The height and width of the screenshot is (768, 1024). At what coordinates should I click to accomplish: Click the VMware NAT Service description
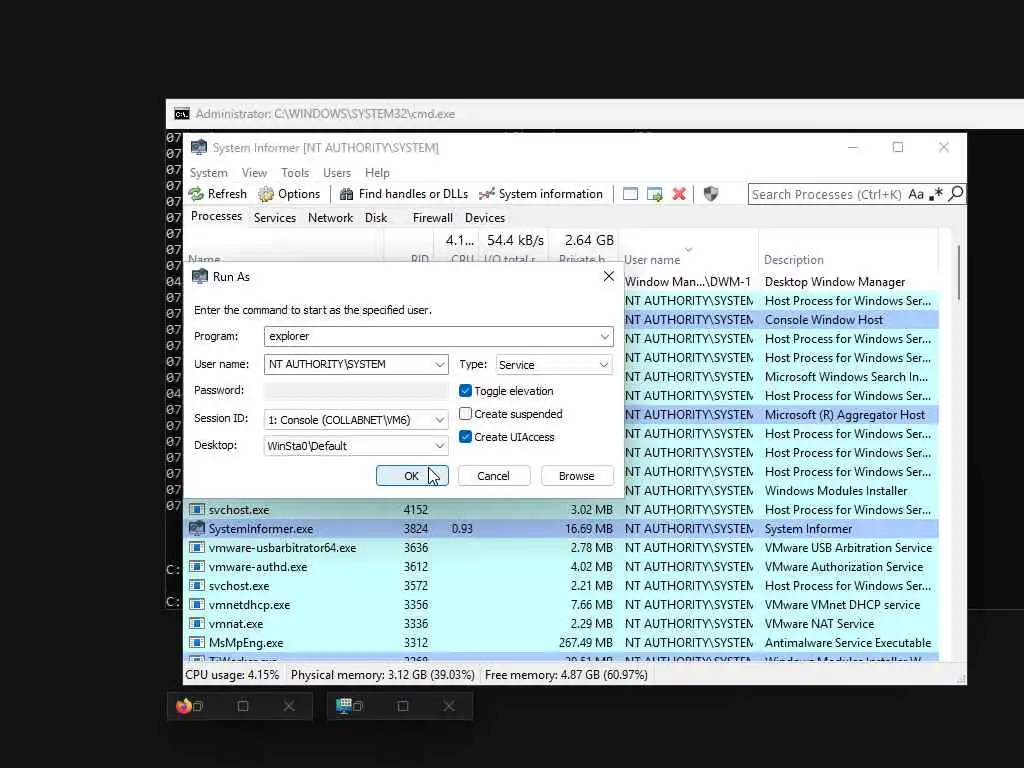point(819,624)
